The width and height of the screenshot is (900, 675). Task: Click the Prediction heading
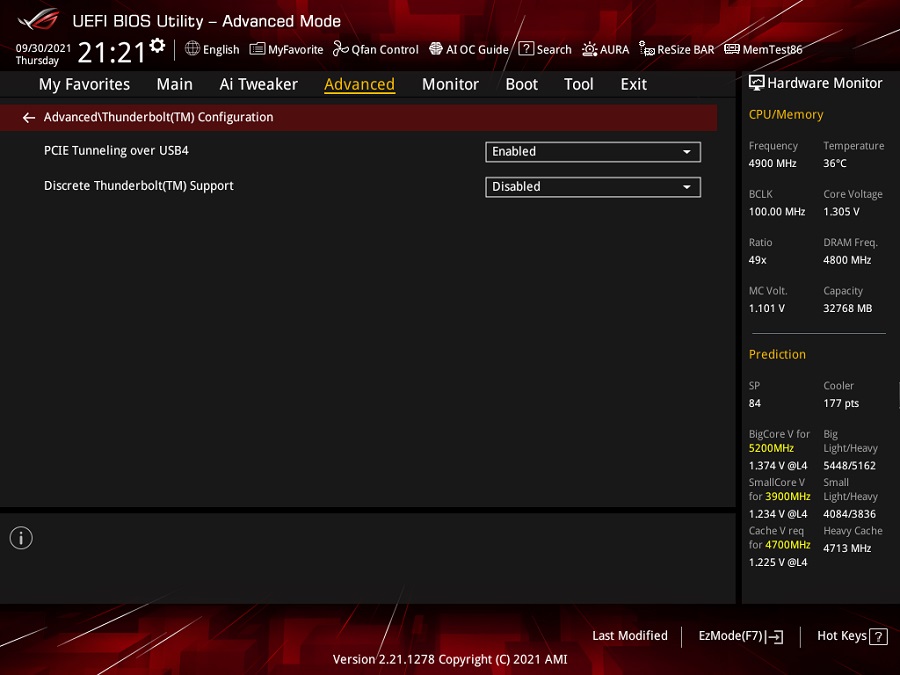pos(777,355)
